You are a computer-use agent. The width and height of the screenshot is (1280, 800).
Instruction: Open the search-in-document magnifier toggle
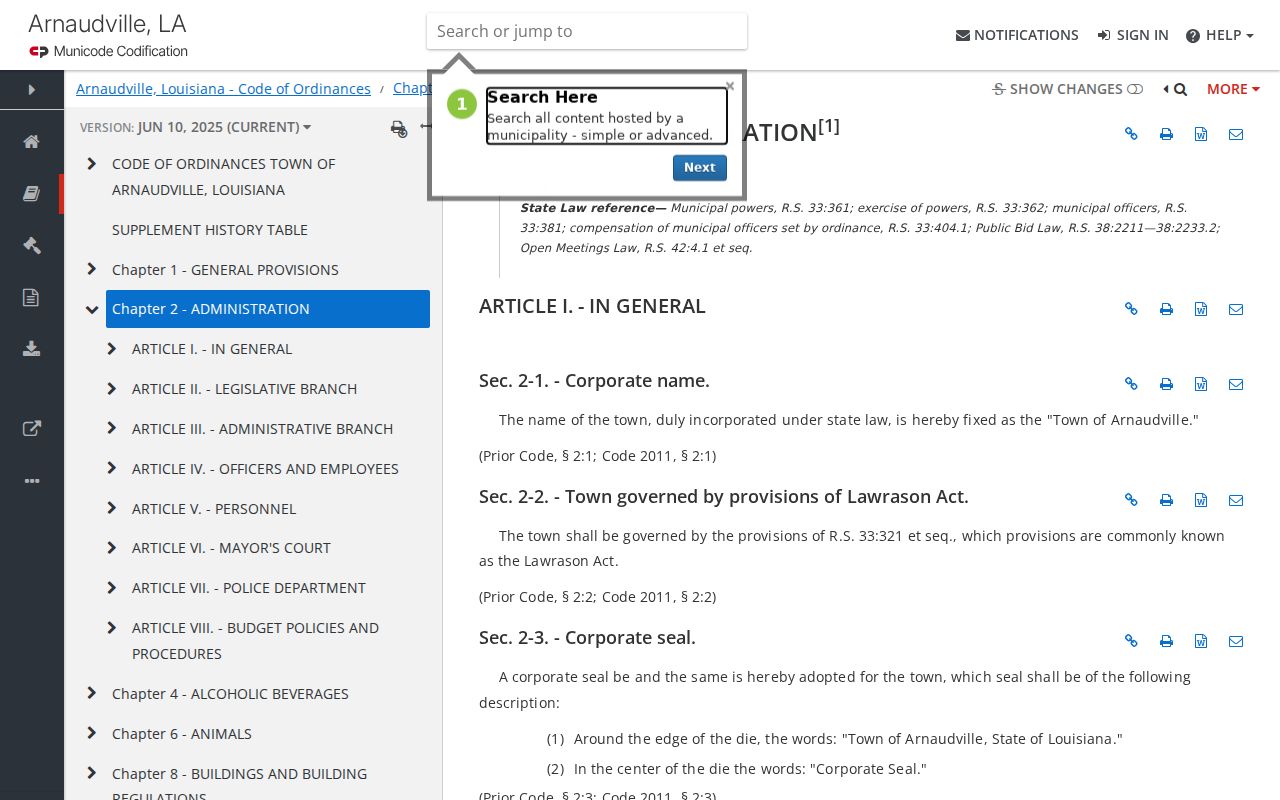(x=1175, y=89)
